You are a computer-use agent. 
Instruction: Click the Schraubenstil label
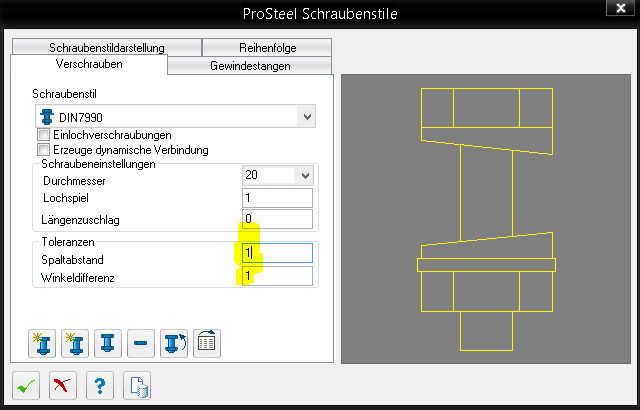(64, 94)
